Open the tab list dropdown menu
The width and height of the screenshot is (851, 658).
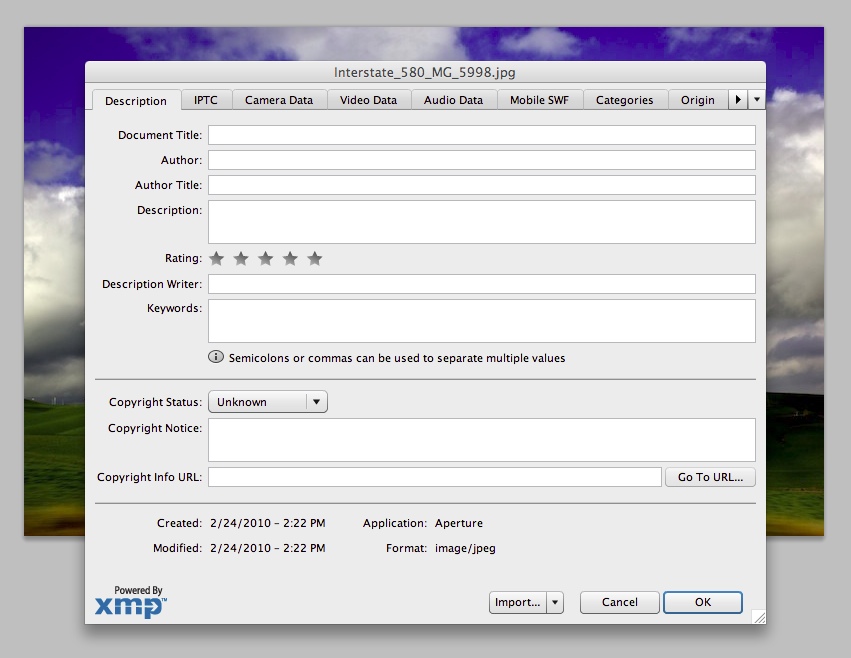[x=757, y=100]
